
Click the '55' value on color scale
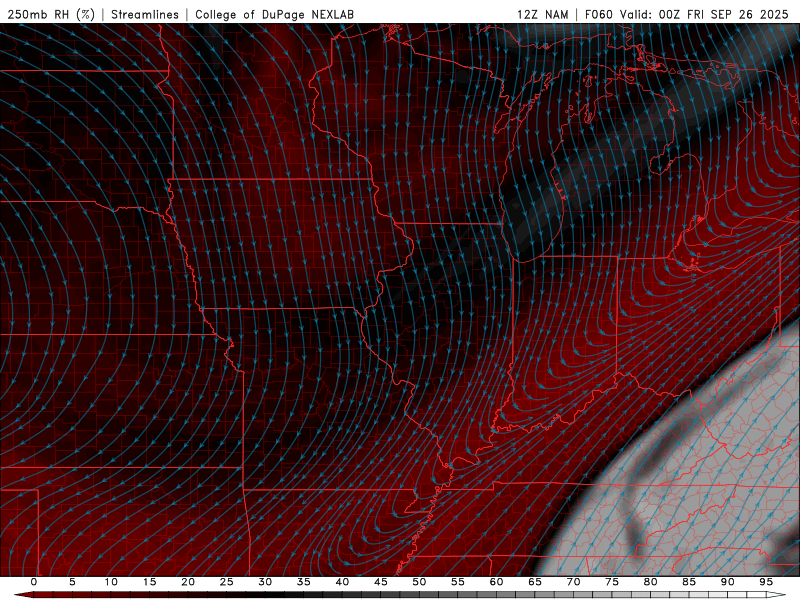[458, 582]
